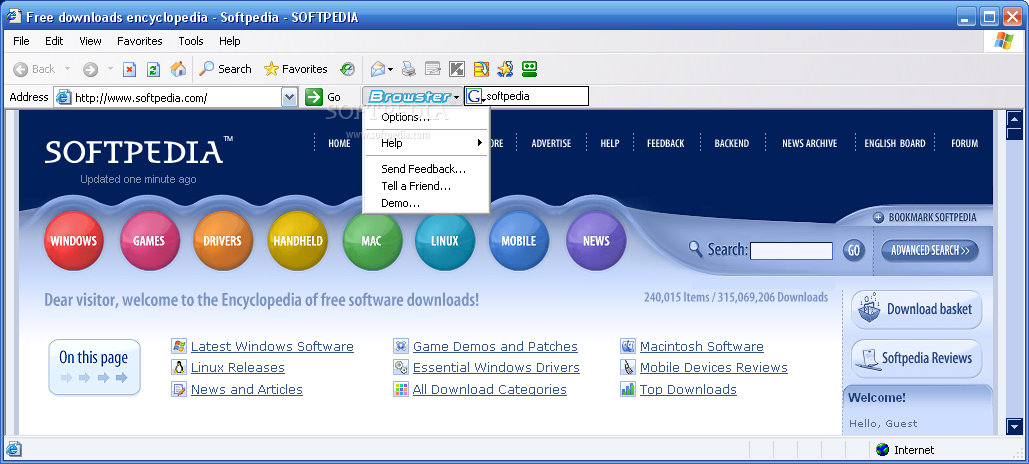Open Game Demos and Patches link
Viewport: 1029px width, 464px height.
pyautogui.click(x=495, y=347)
